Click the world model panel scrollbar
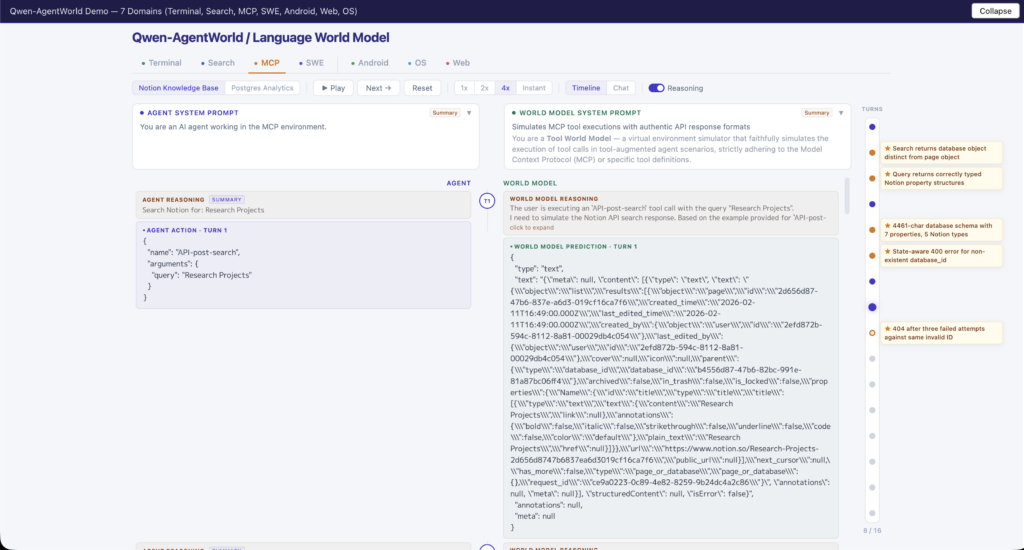The image size is (1024, 550). [x=847, y=195]
